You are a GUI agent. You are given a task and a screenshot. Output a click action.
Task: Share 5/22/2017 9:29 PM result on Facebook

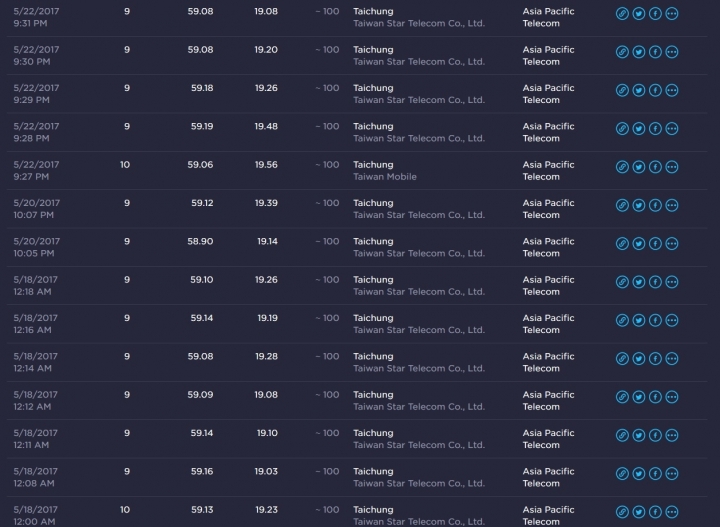(x=655, y=90)
